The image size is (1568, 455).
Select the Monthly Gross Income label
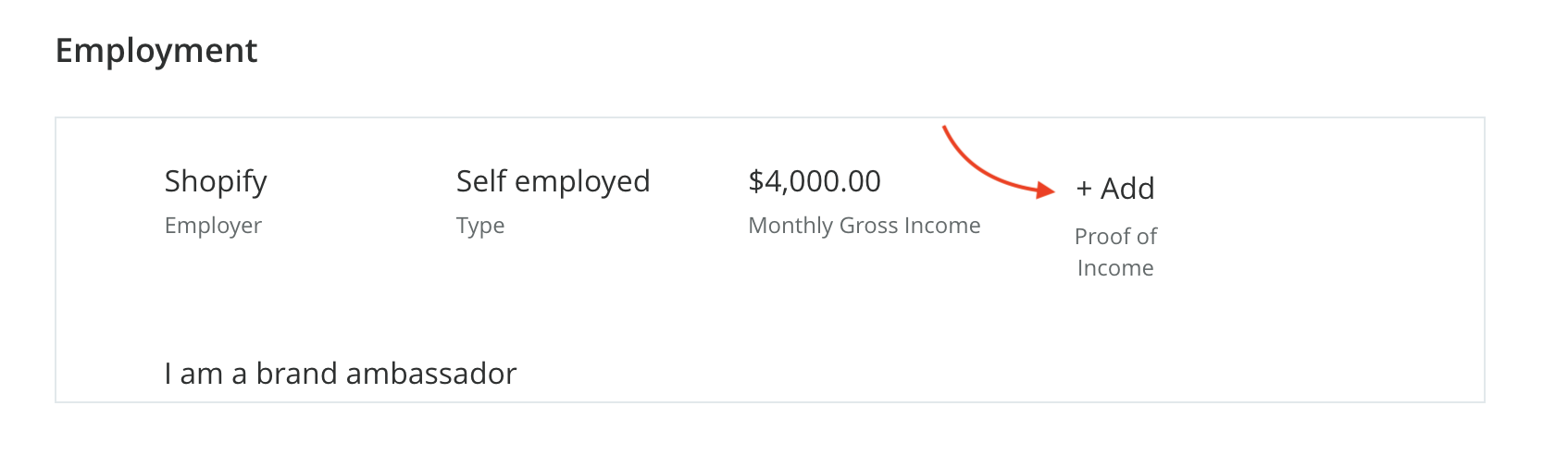click(864, 226)
